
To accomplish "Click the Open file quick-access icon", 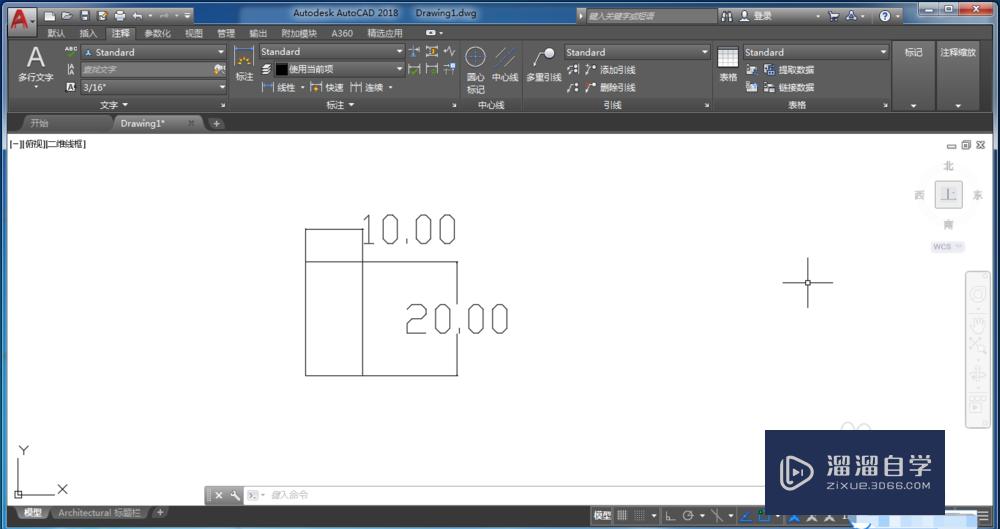I will click(67, 16).
